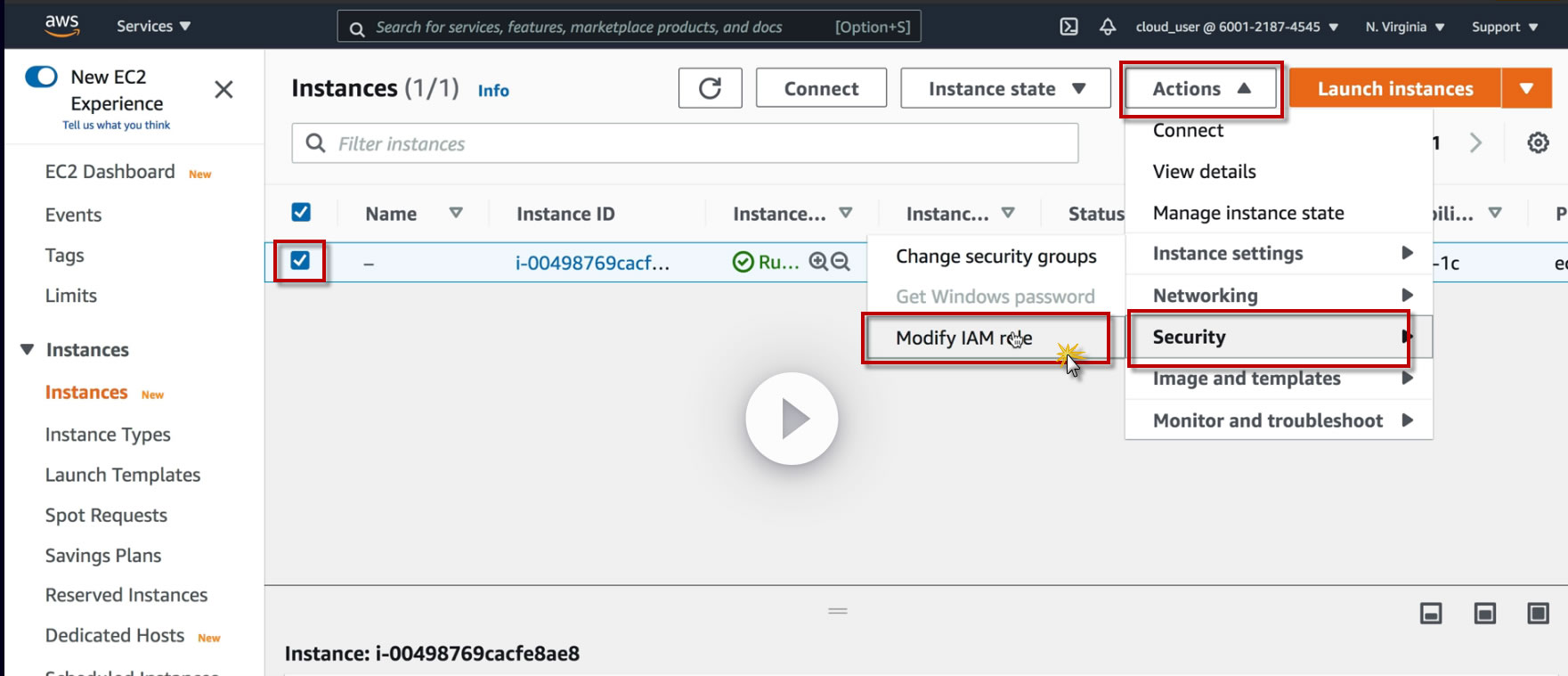Click the video play button overlay
The height and width of the screenshot is (676, 1568).
[x=792, y=419]
